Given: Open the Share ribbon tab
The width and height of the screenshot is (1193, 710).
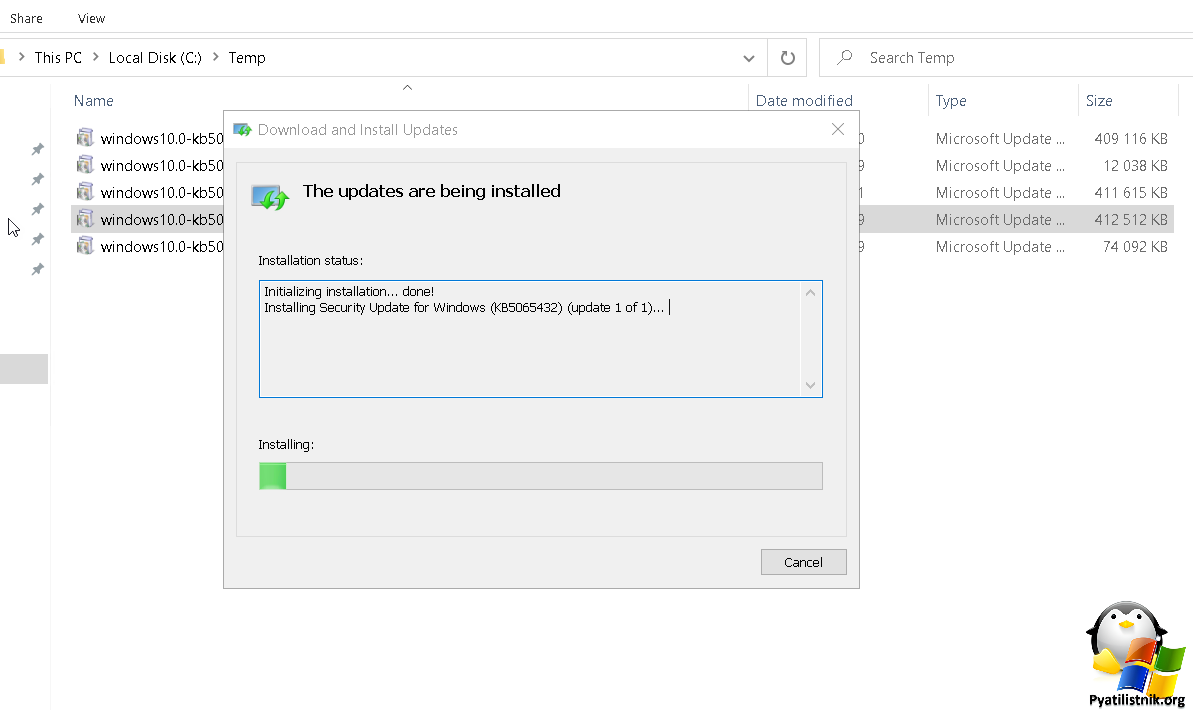Looking at the screenshot, I should click(26, 18).
